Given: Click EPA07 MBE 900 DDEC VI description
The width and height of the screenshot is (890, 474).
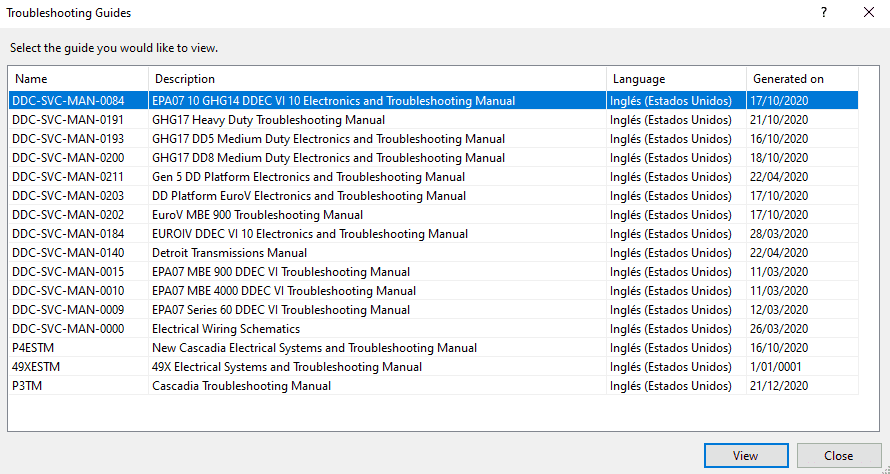Looking at the screenshot, I should pyautogui.click(x=281, y=272).
